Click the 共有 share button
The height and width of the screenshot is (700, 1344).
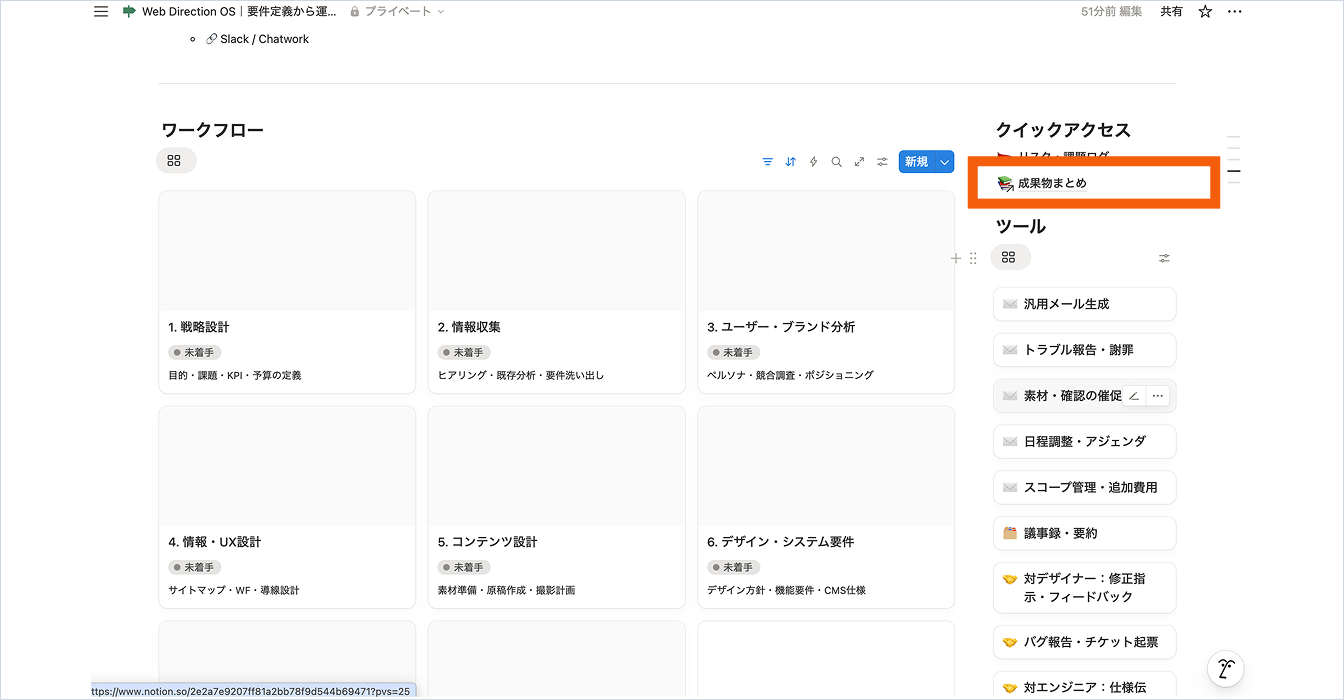(x=1171, y=12)
